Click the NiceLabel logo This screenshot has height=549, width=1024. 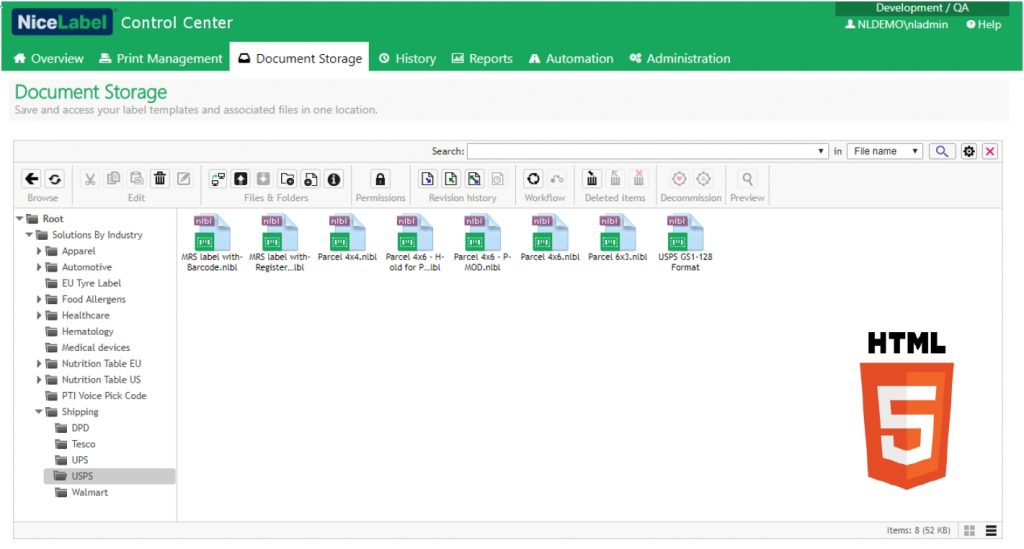(x=62, y=22)
